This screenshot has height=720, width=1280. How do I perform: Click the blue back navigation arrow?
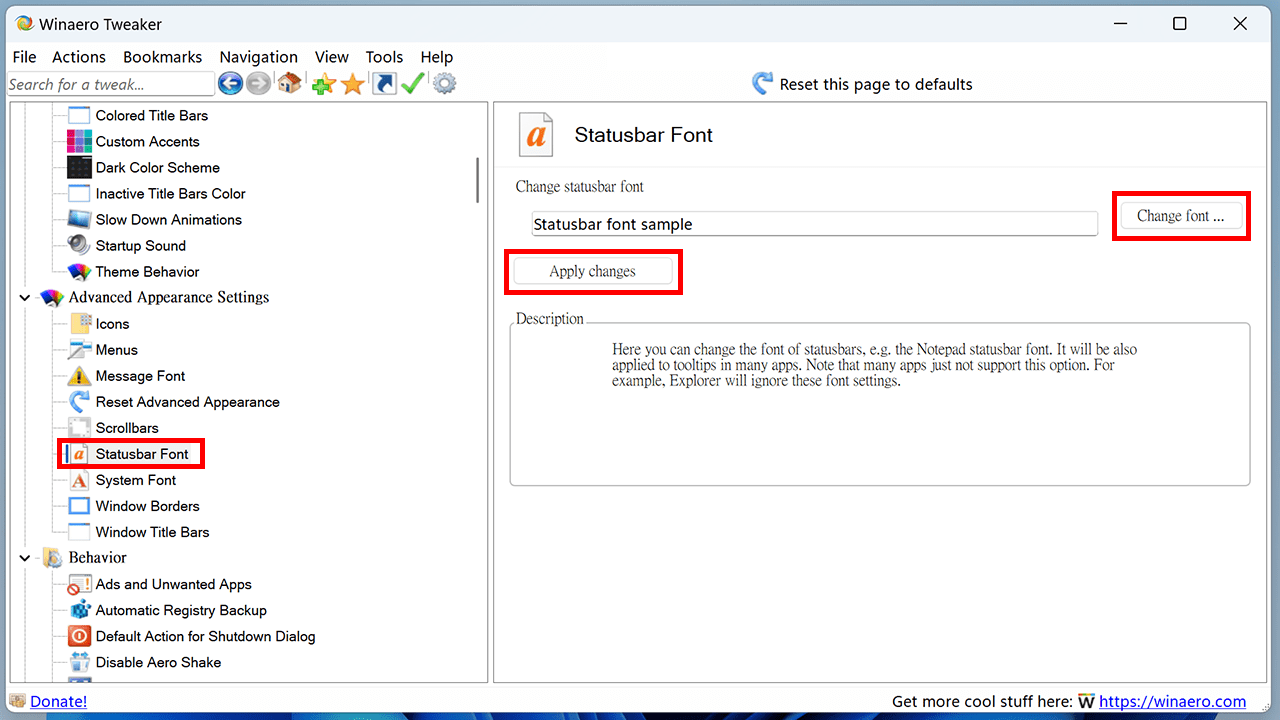pos(230,84)
